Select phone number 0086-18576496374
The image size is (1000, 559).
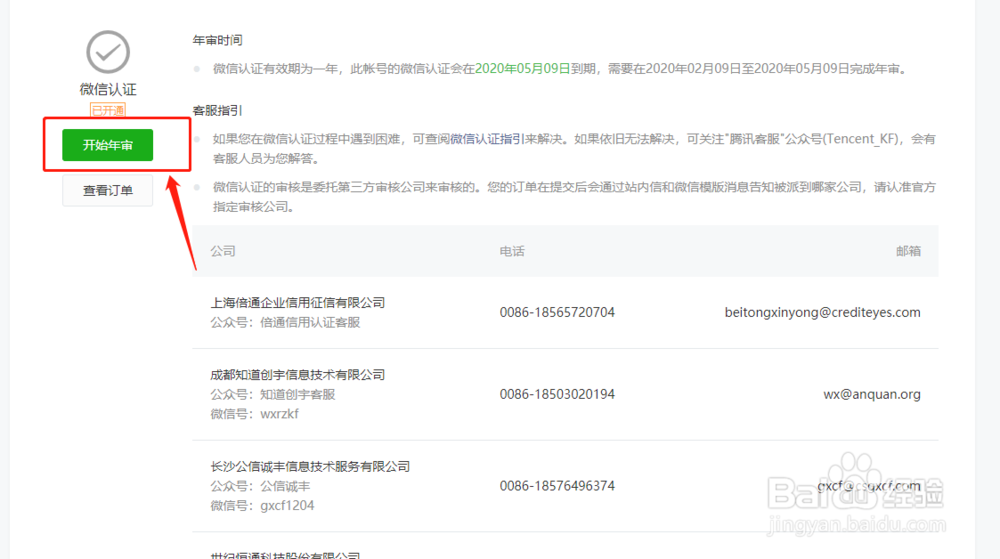(x=557, y=486)
